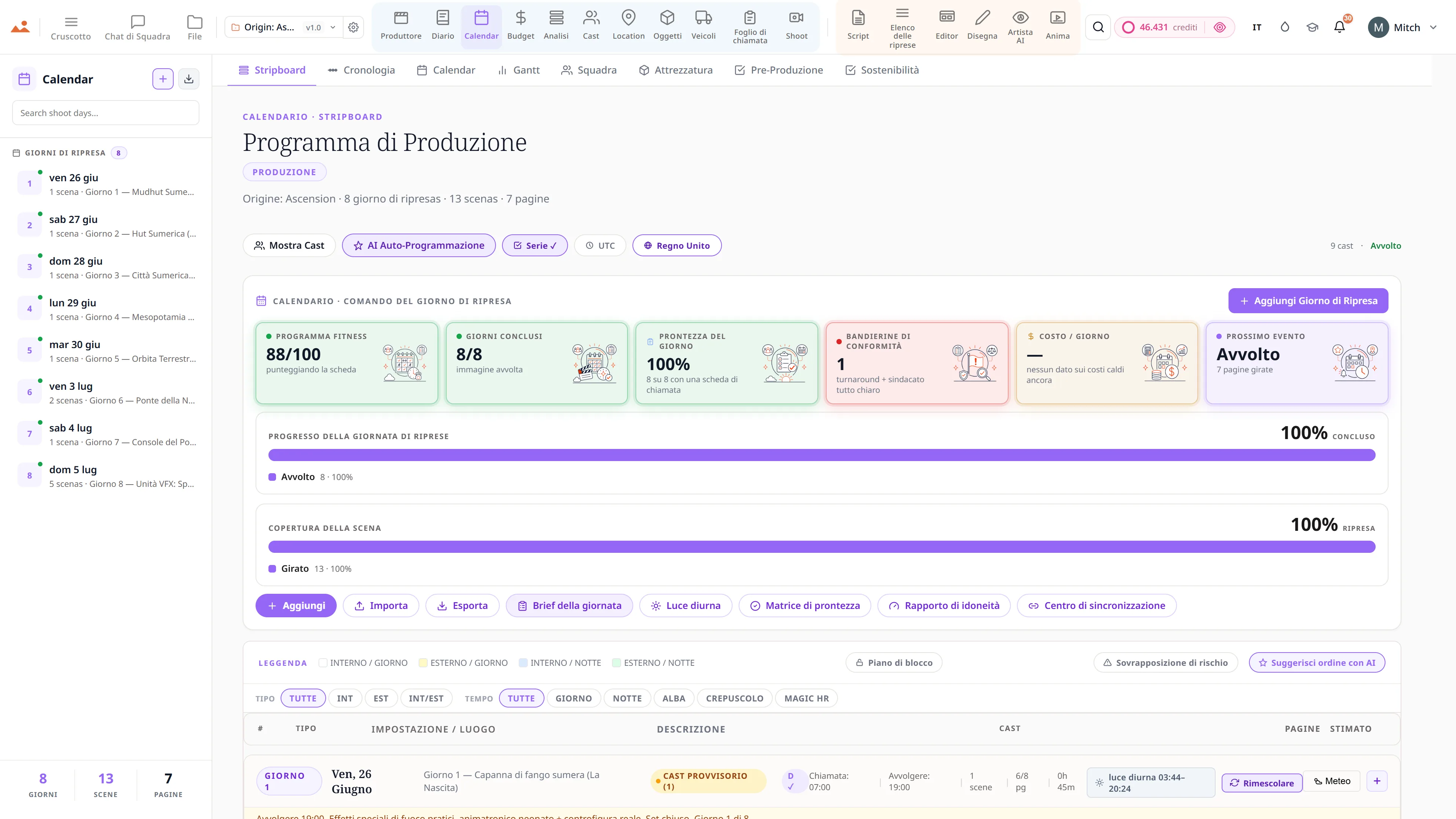Click Suggerisci ordine con AI
The image size is (1456, 819).
tap(1317, 662)
